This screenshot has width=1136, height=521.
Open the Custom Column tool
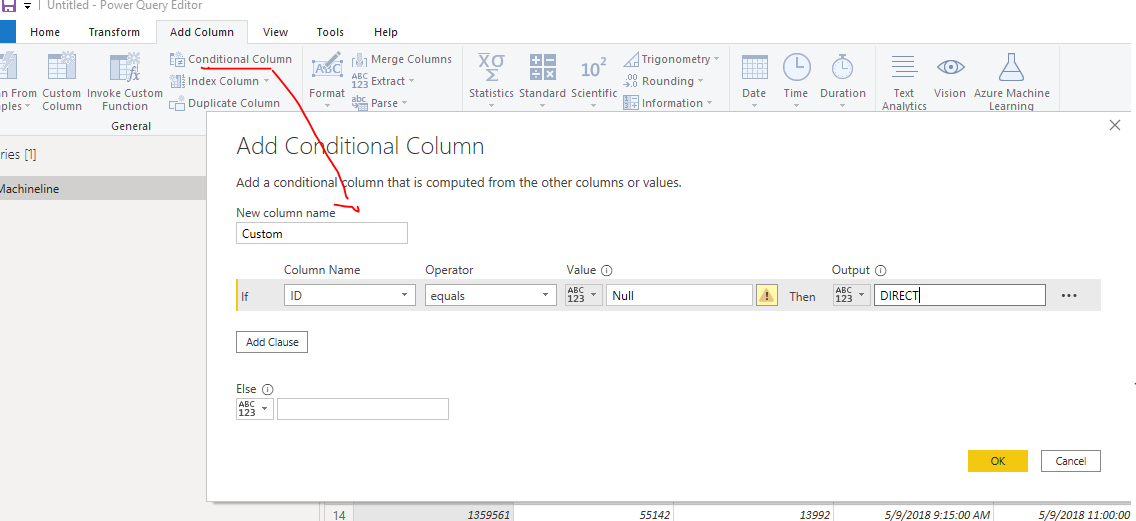[x=62, y=80]
